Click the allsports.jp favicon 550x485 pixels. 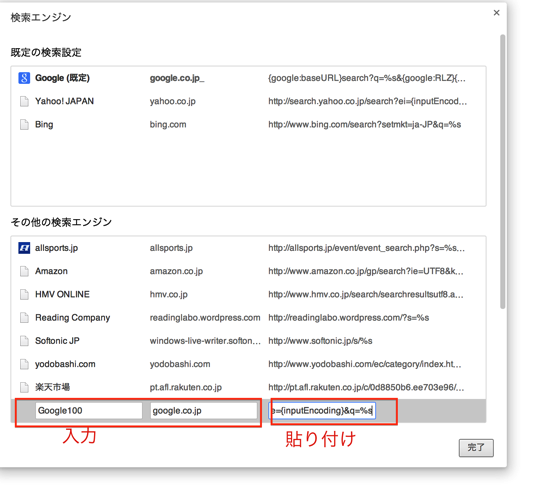[24, 248]
